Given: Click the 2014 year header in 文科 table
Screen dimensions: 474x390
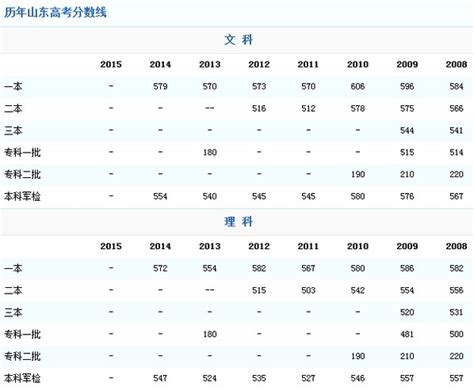Looking at the screenshot, I should coord(160,64).
